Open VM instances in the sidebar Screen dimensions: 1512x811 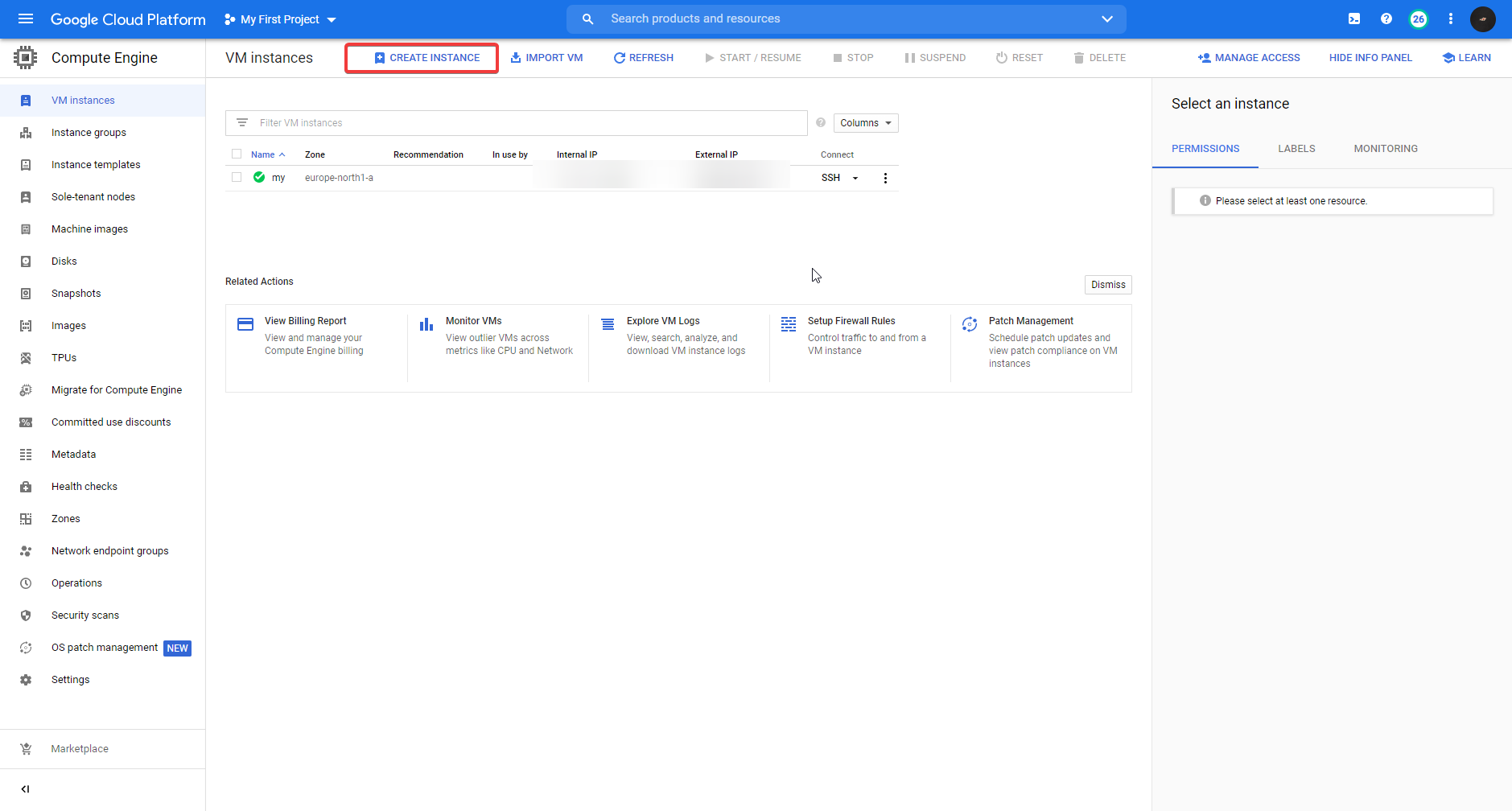[x=103, y=101]
